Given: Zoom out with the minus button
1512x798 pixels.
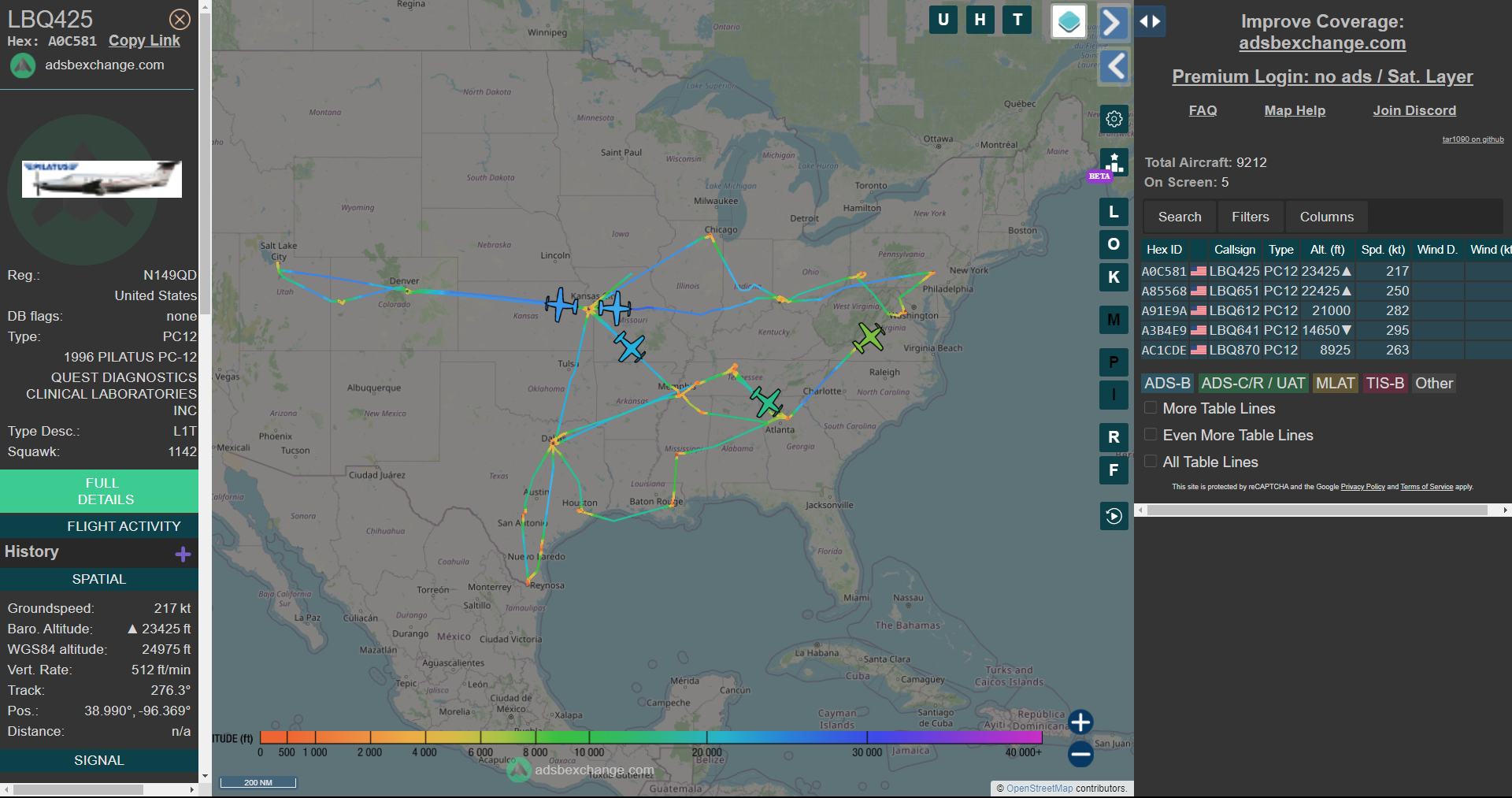Looking at the screenshot, I should 1080,755.
